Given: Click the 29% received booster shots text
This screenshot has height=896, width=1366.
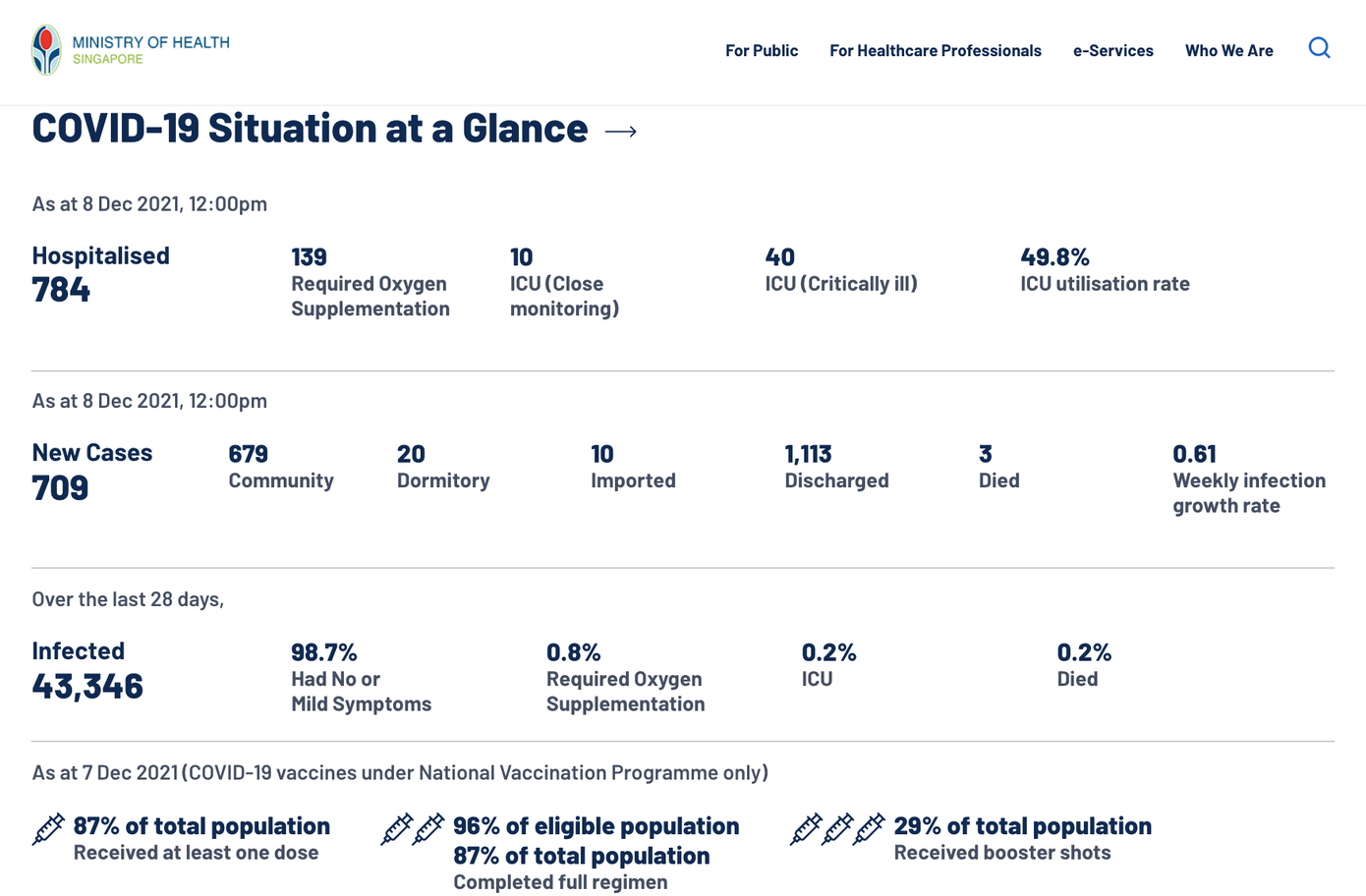Looking at the screenshot, I should pos(1022,827).
